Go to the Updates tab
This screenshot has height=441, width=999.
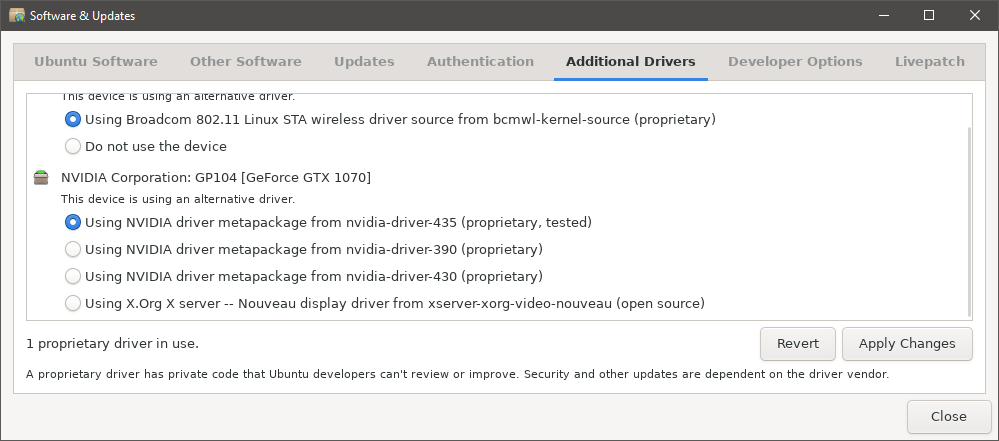(364, 62)
